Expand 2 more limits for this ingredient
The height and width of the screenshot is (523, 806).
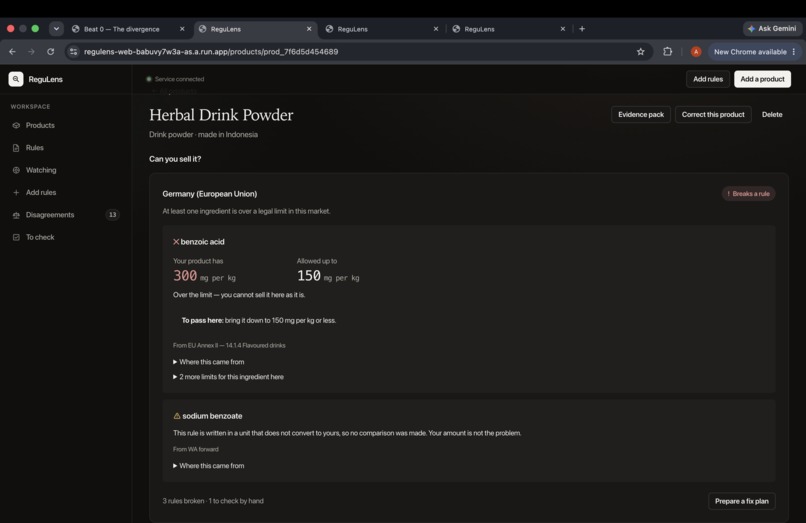click(228, 376)
